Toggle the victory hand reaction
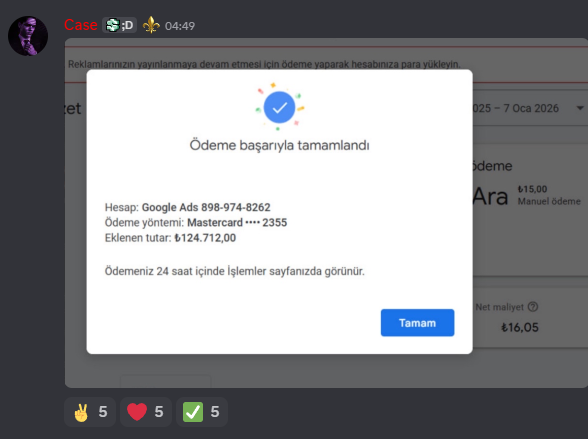Viewport: 588px width, 439px height. [90, 412]
